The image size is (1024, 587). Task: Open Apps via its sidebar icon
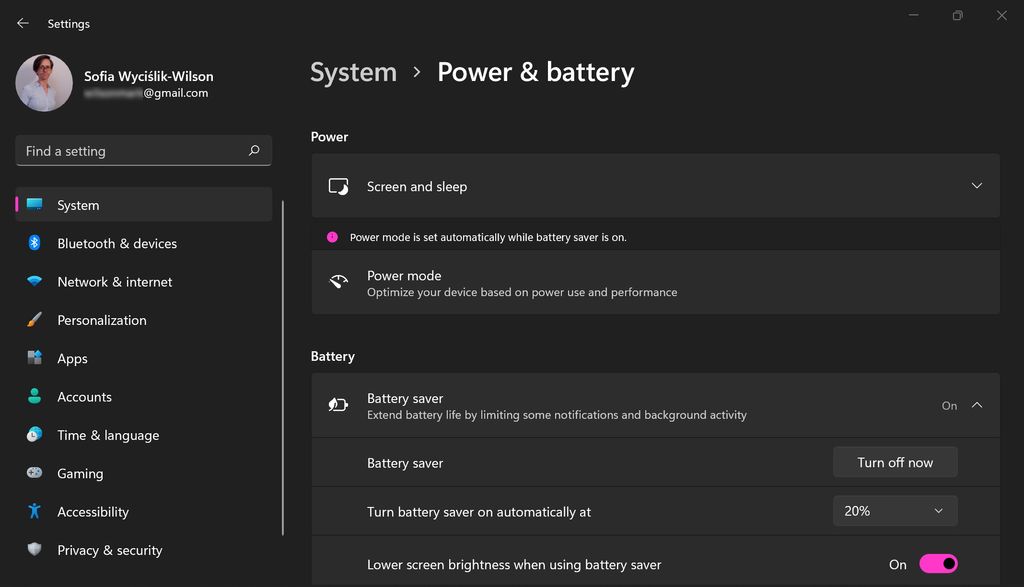(35, 358)
